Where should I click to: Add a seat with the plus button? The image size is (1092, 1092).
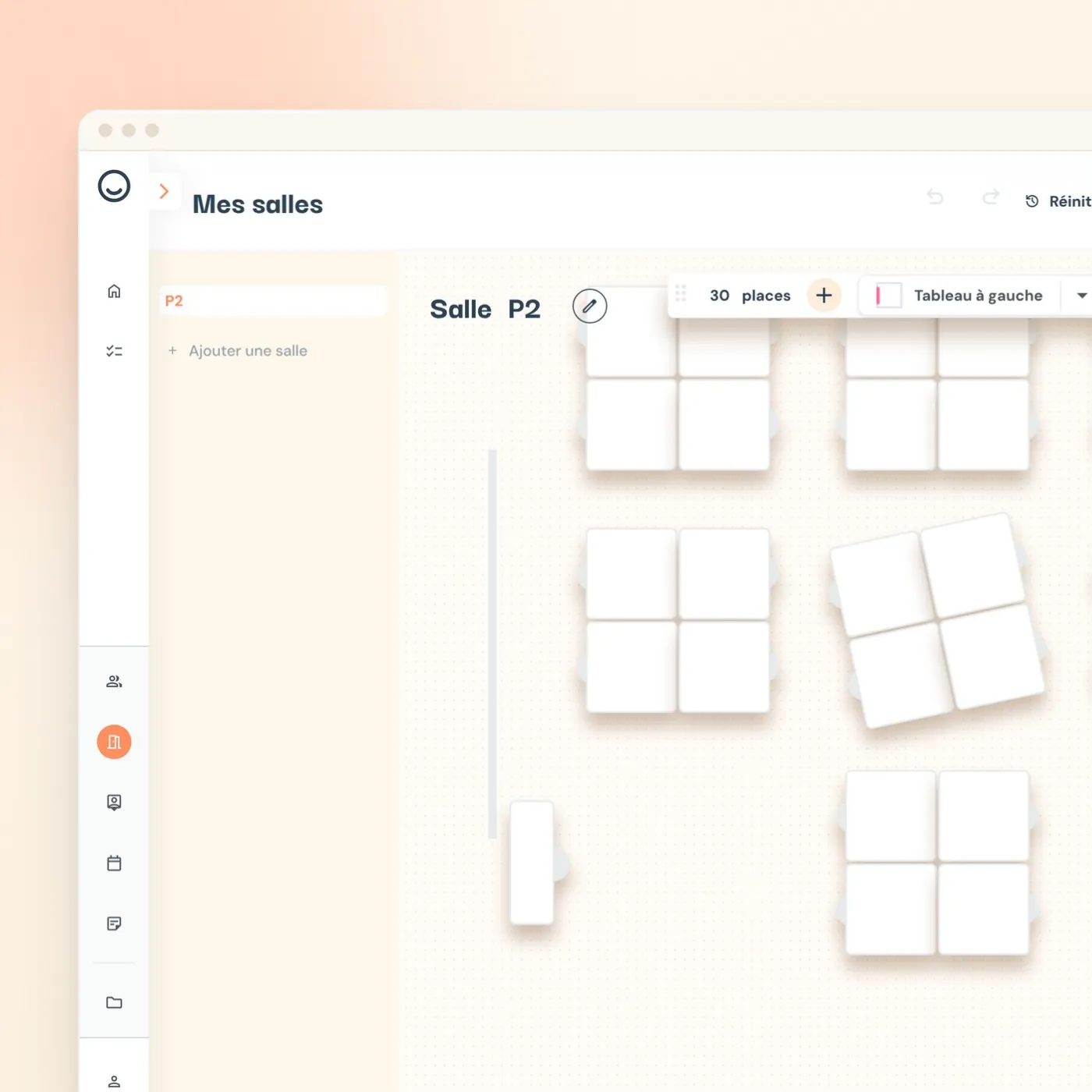824,295
